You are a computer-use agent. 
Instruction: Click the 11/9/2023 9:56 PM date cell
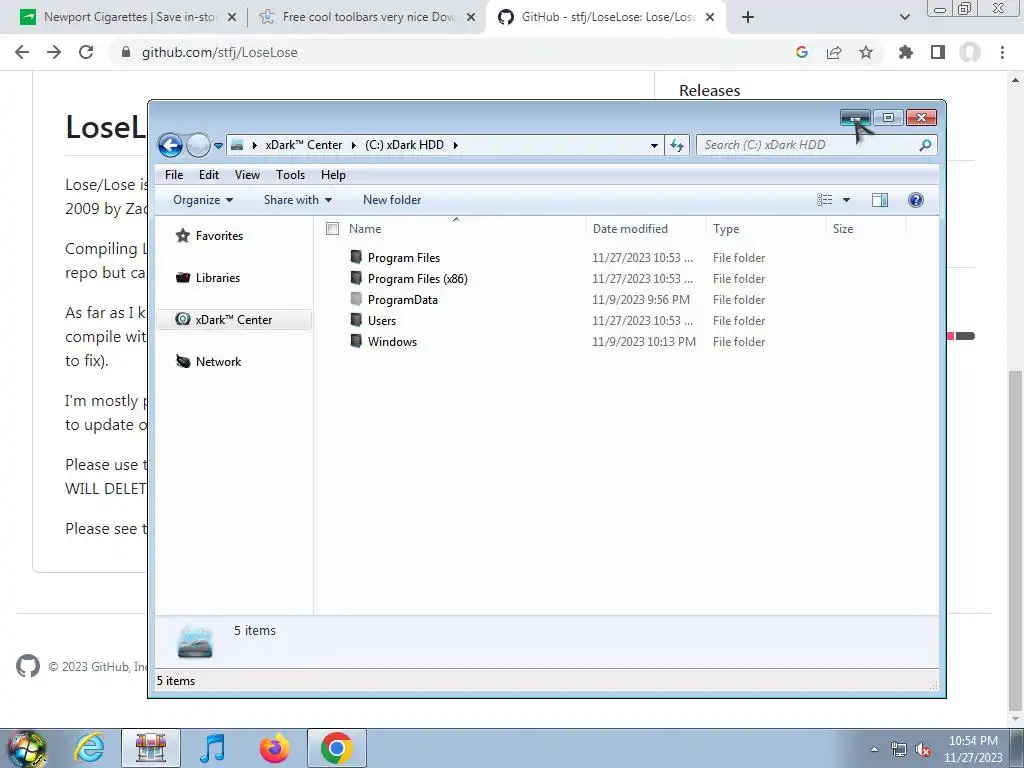click(x=641, y=300)
